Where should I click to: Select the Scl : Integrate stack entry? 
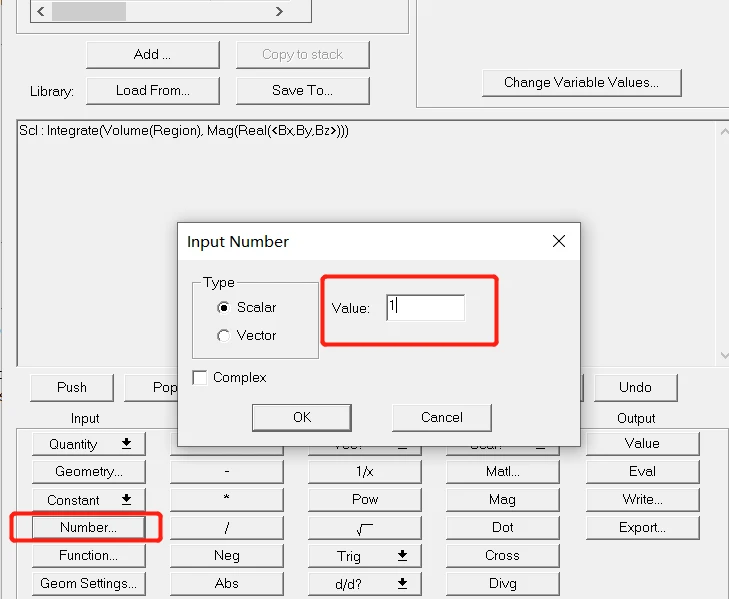(184, 131)
